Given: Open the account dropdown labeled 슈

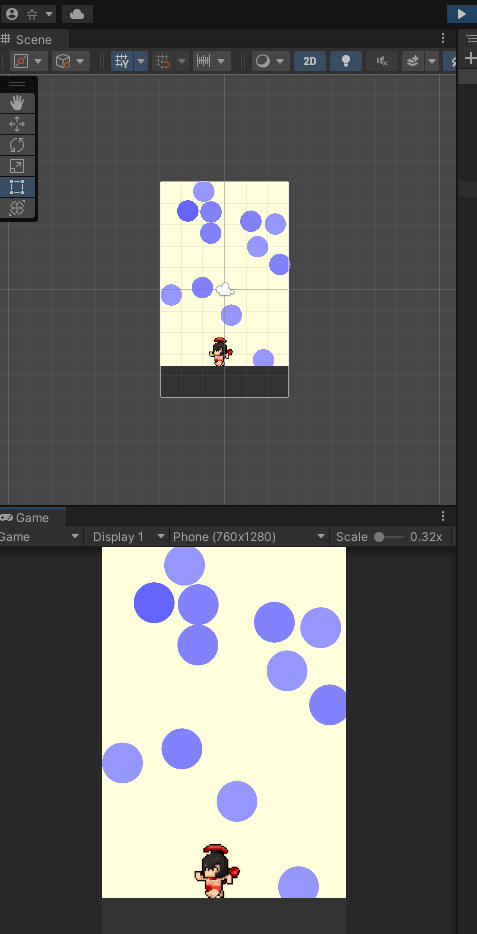Looking at the screenshot, I should click(30, 14).
